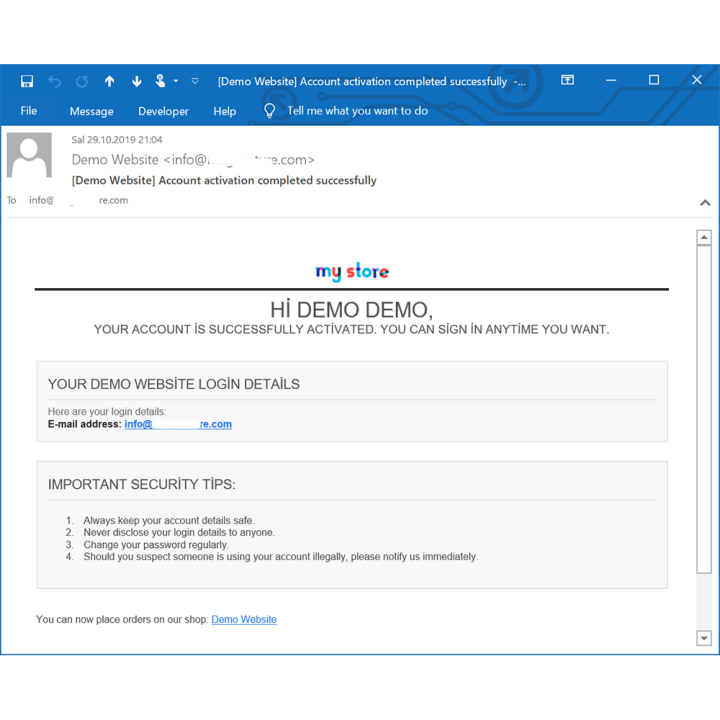
Task: Click the scroll down arrow
Action: coord(703,638)
